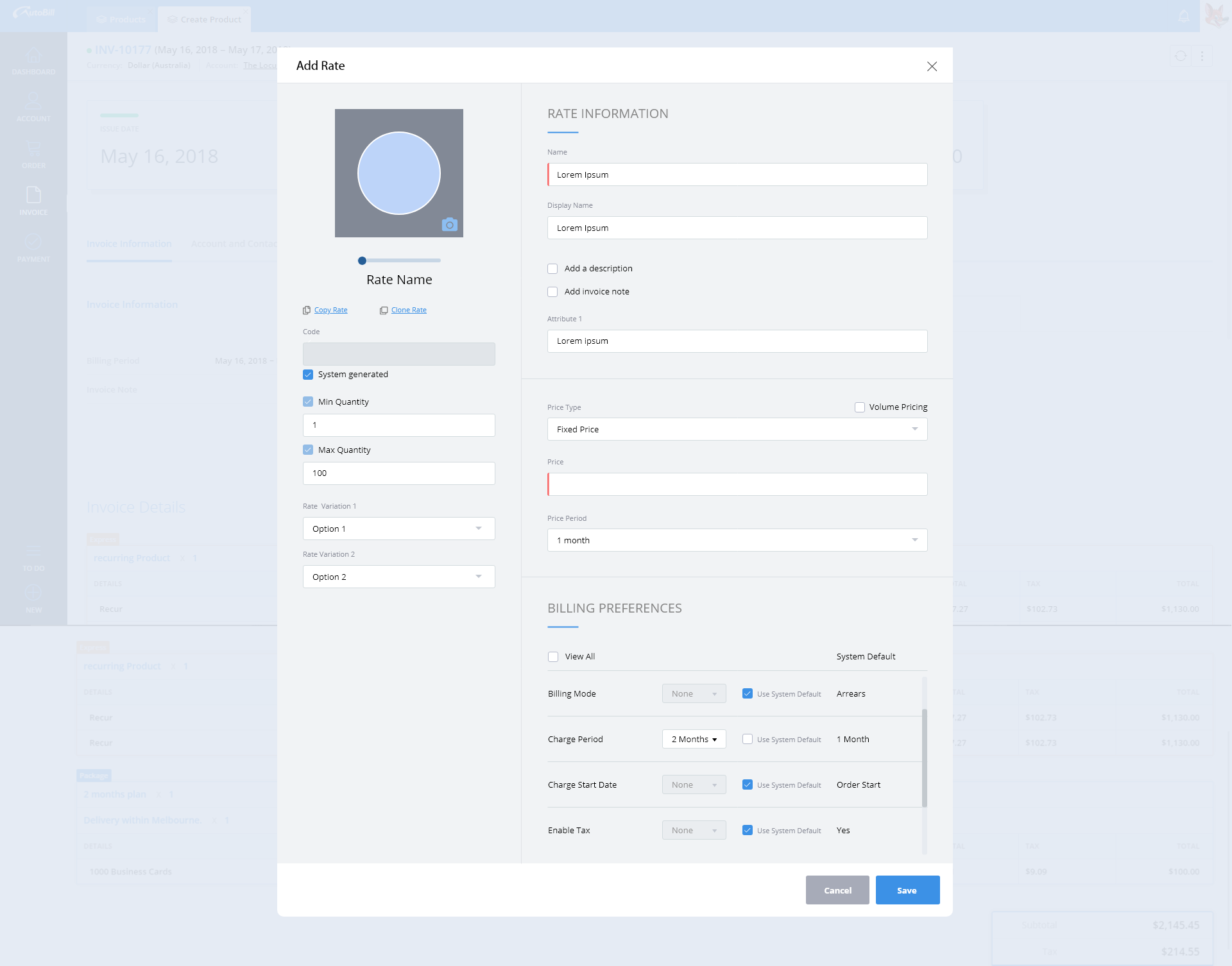Expand the Price Type dropdown
1232x966 pixels.
737,429
